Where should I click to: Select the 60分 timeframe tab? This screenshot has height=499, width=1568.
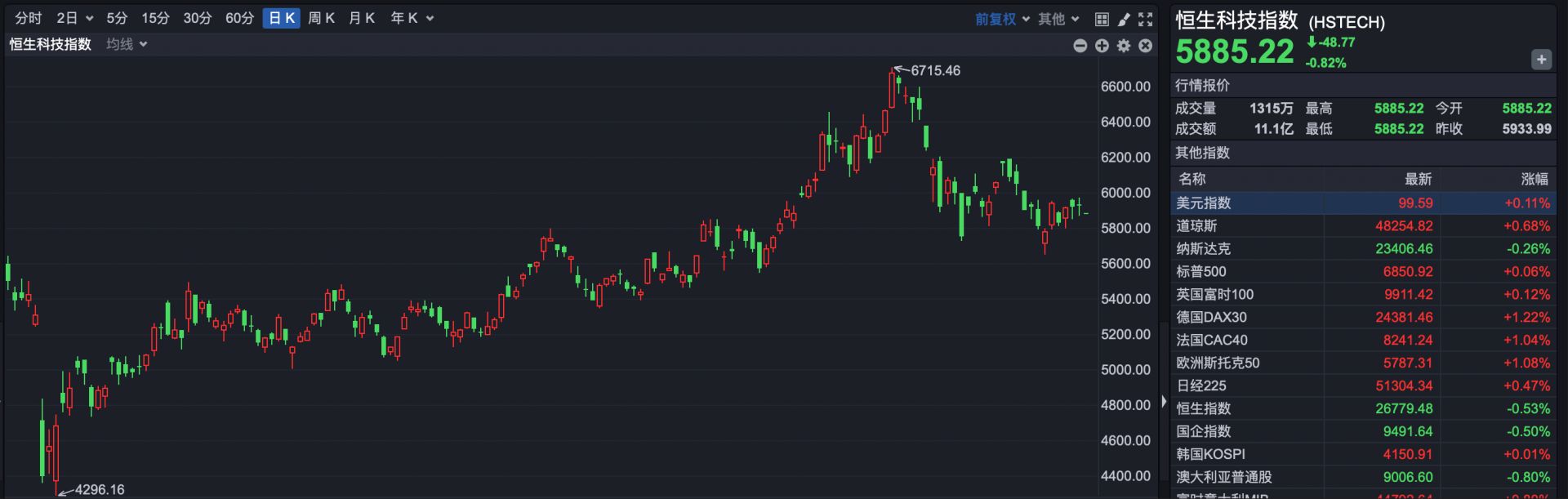[239, 18]
